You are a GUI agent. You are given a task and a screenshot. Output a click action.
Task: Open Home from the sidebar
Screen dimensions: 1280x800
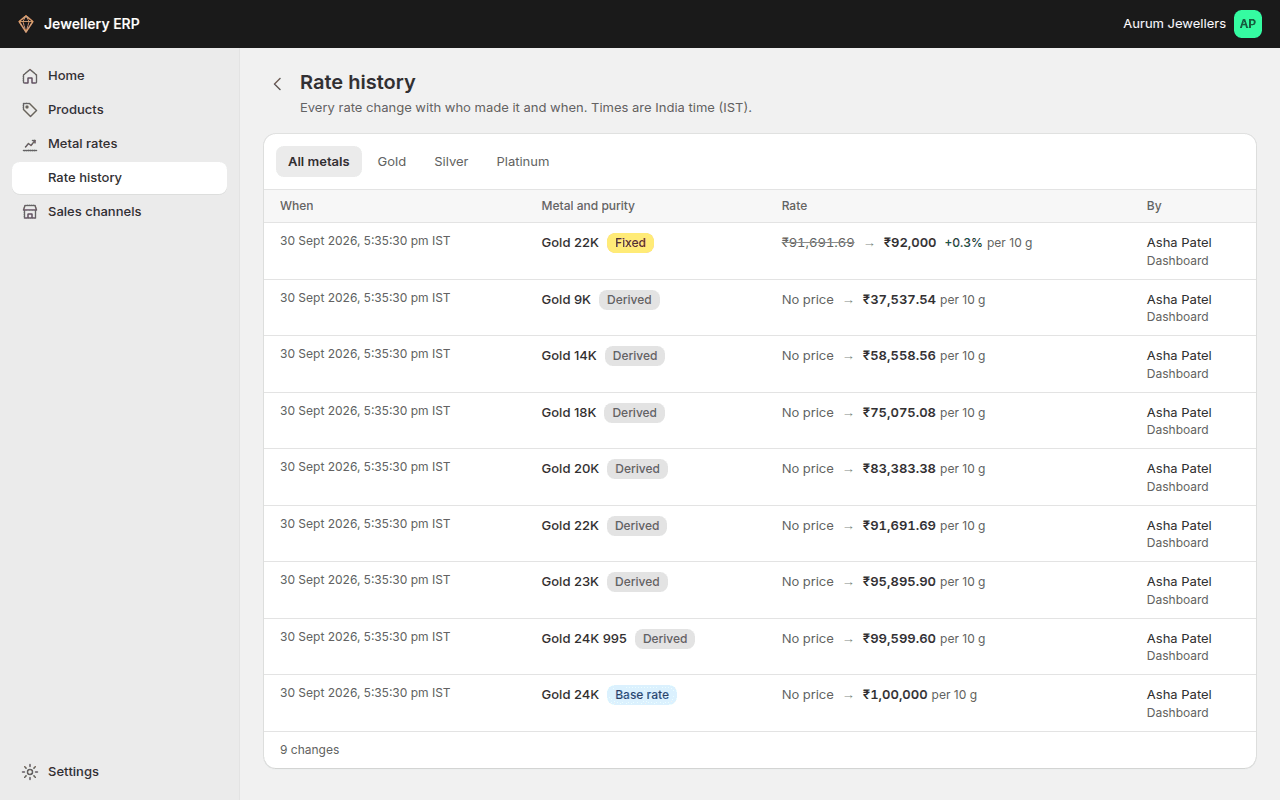(x=120, y=76)
